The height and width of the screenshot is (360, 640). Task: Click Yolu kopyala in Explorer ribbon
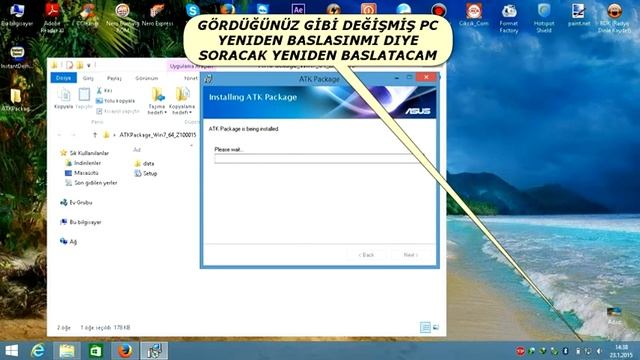tap(116, 101)
